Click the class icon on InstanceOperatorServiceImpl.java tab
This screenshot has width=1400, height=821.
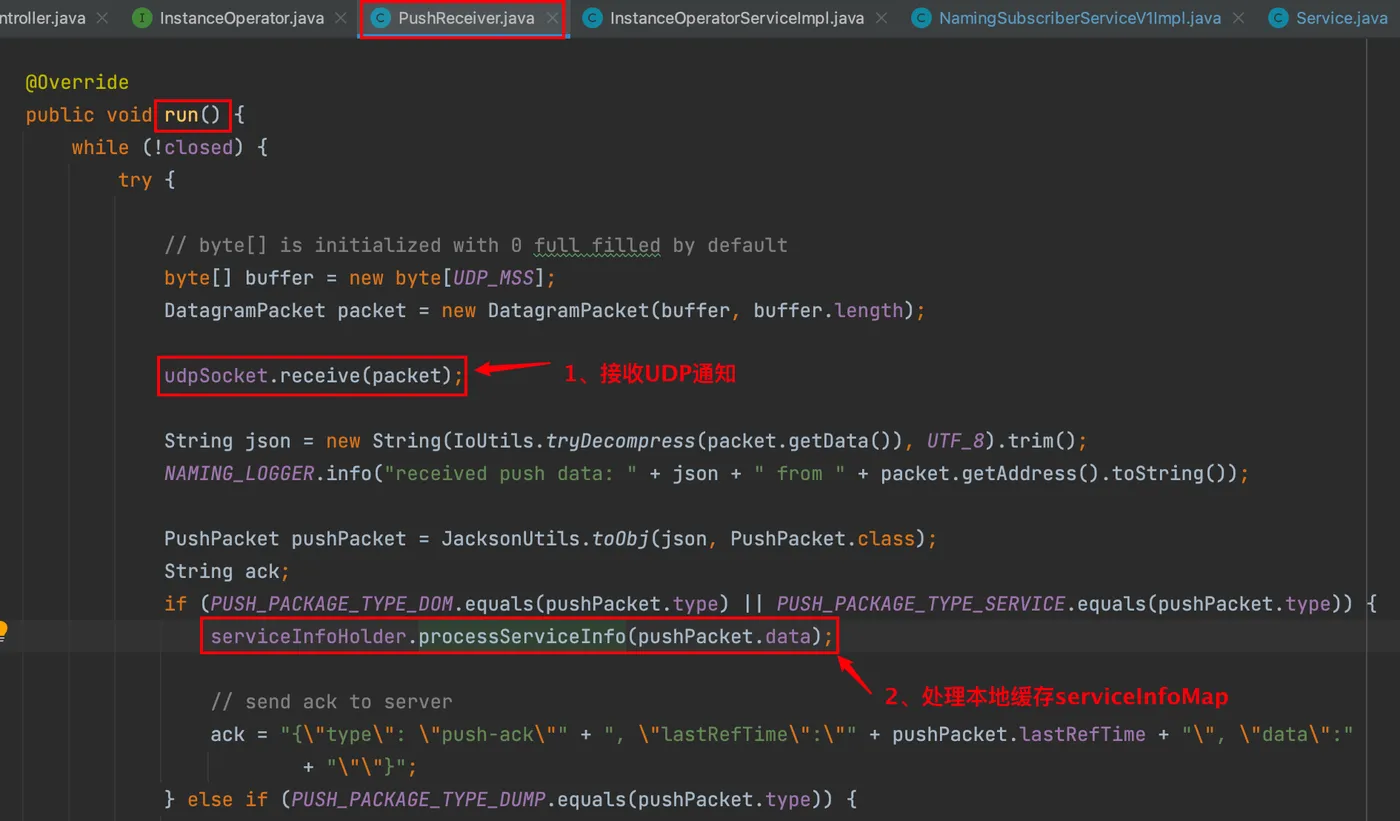point(592,18)
